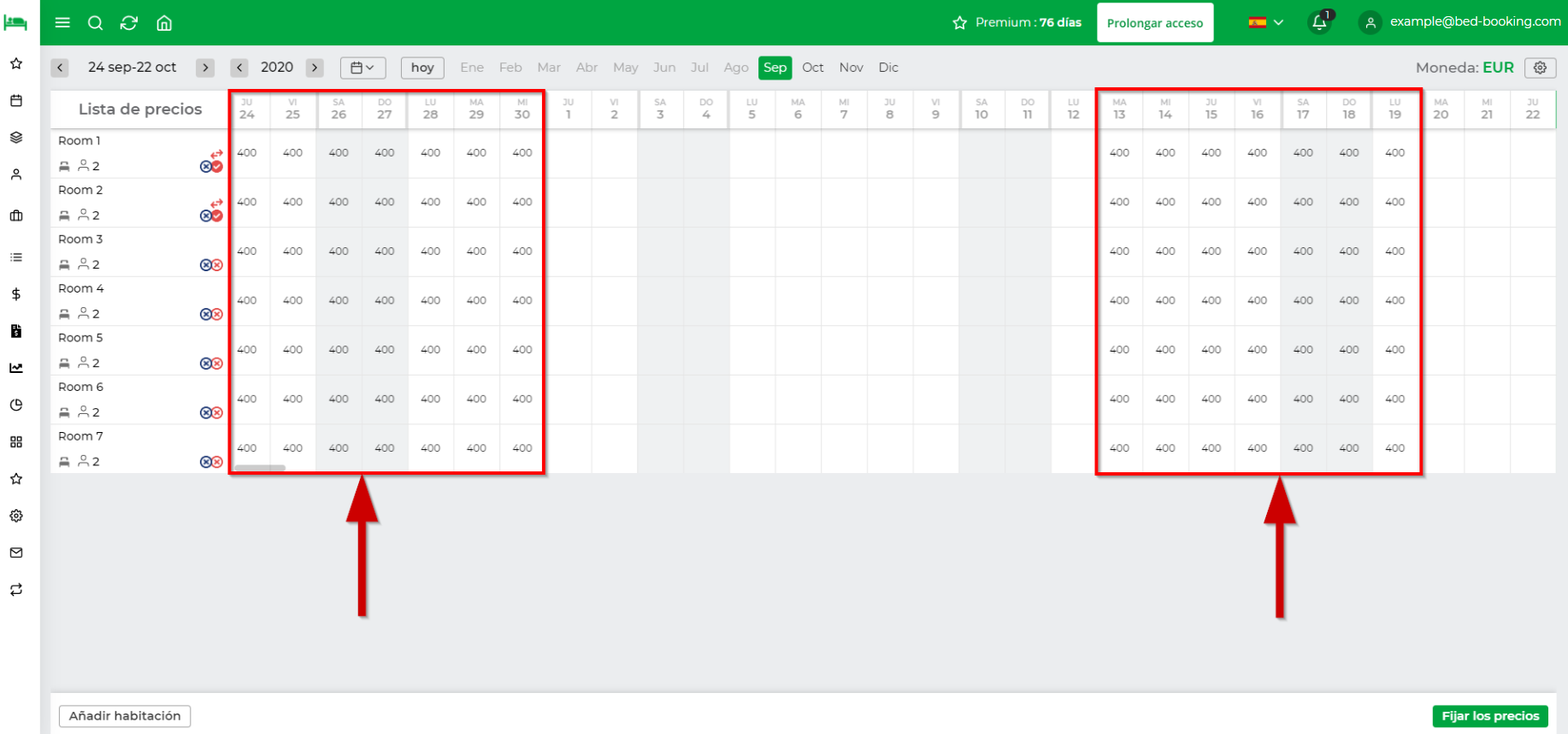
Task: Click the EUR currency link
Action: tap(1498, 68)
